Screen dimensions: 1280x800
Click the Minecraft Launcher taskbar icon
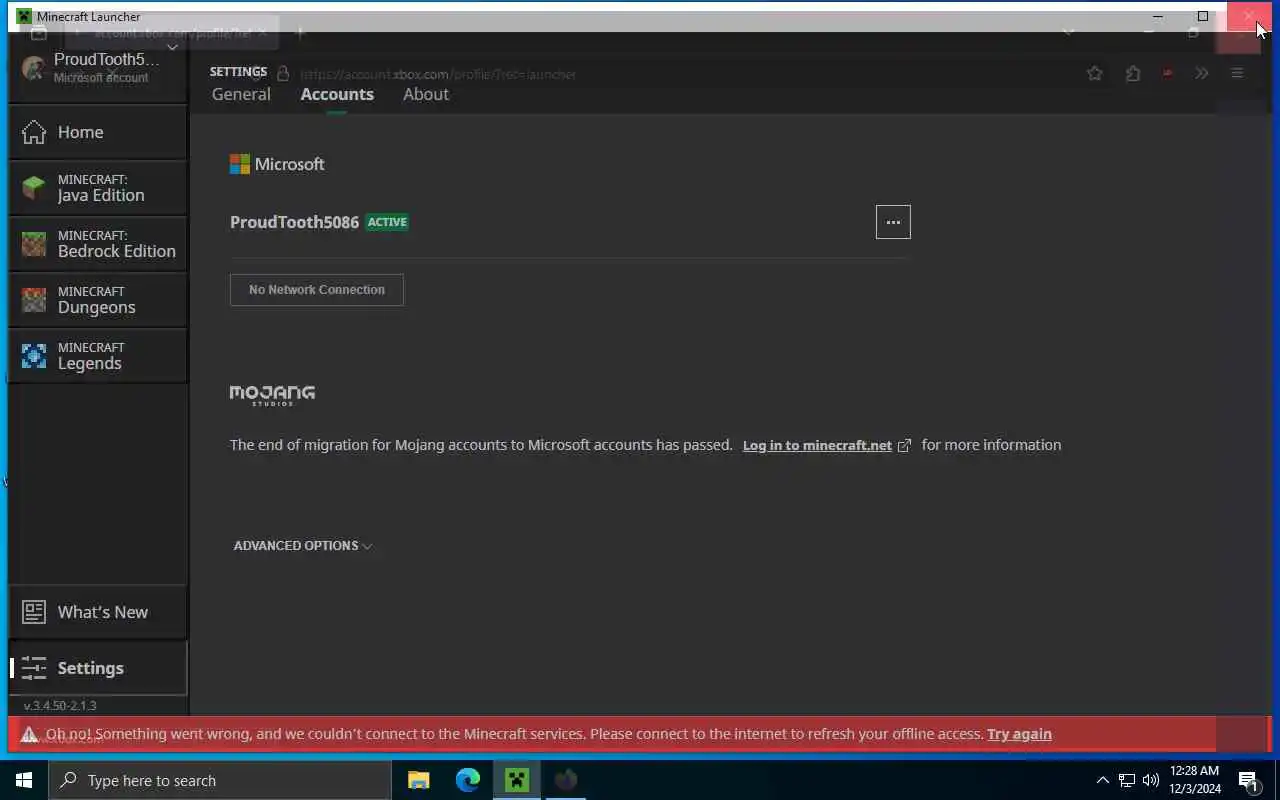(516, 780)
